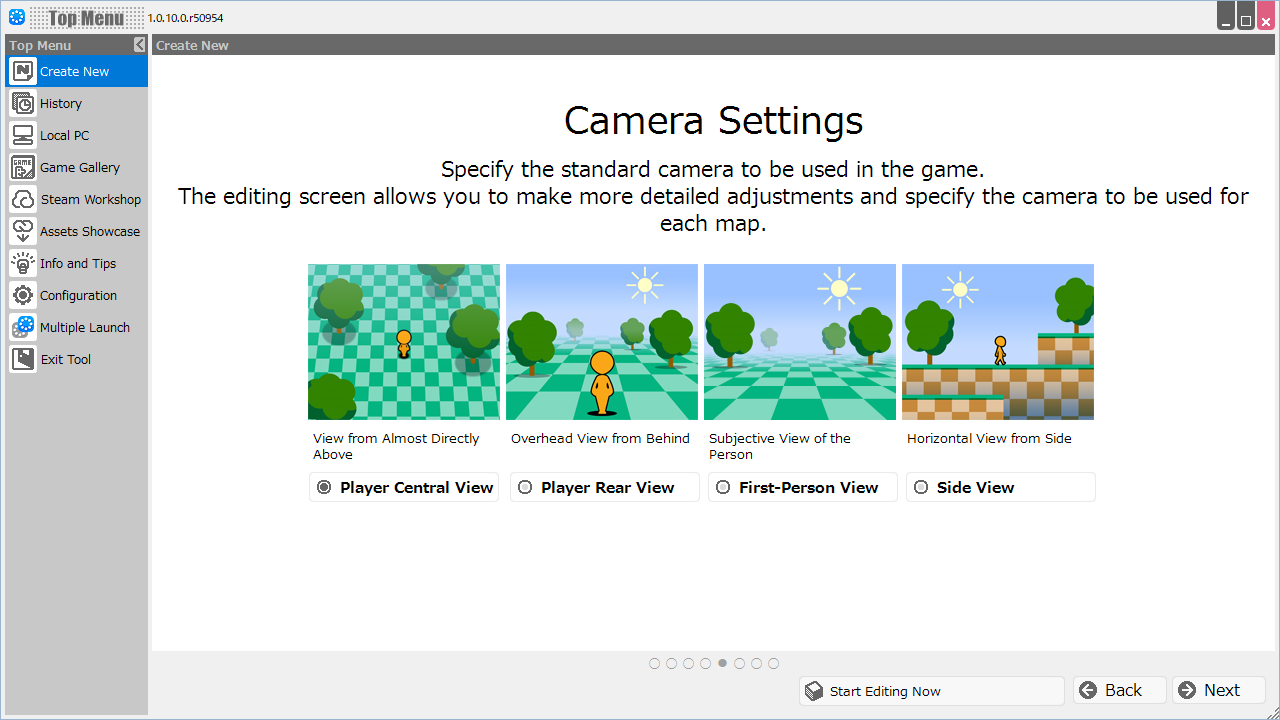The width and height of the screenshot is (1280, 720).
Task: Collapse the Top Menu sidebar
Action: coord(139,44)
